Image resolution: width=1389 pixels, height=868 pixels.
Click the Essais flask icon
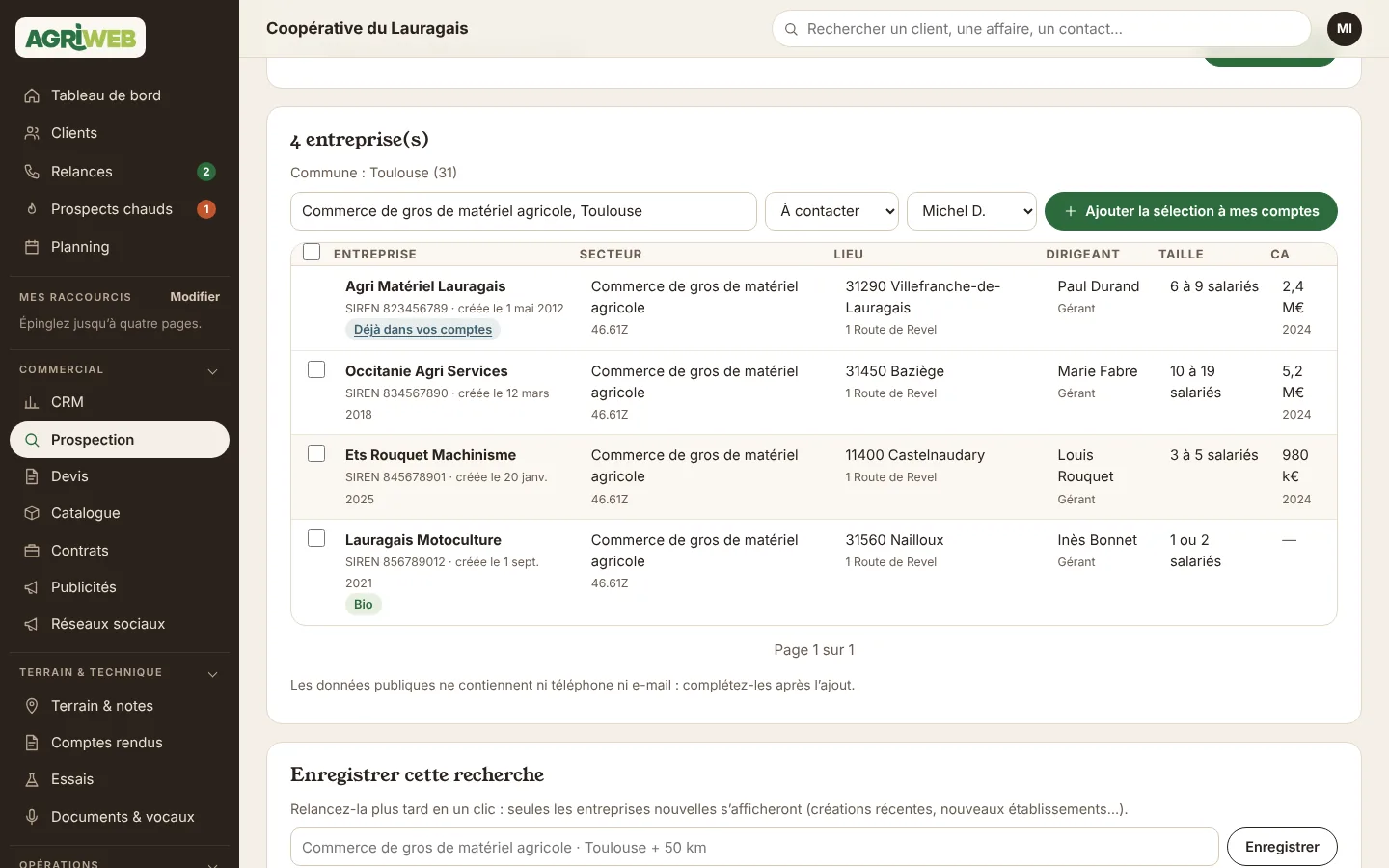(32, 779)
